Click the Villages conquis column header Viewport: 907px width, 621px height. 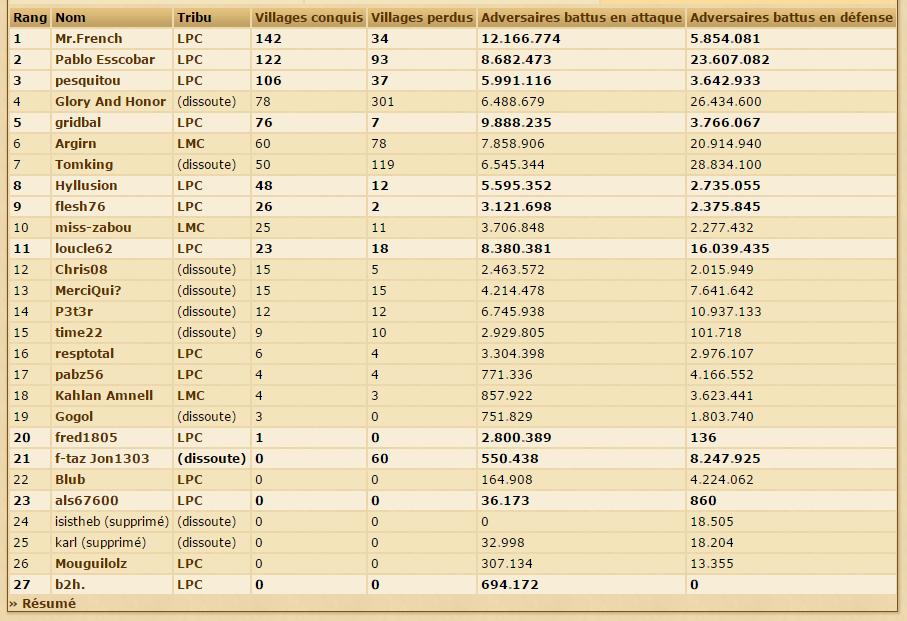tap(309, 18)
